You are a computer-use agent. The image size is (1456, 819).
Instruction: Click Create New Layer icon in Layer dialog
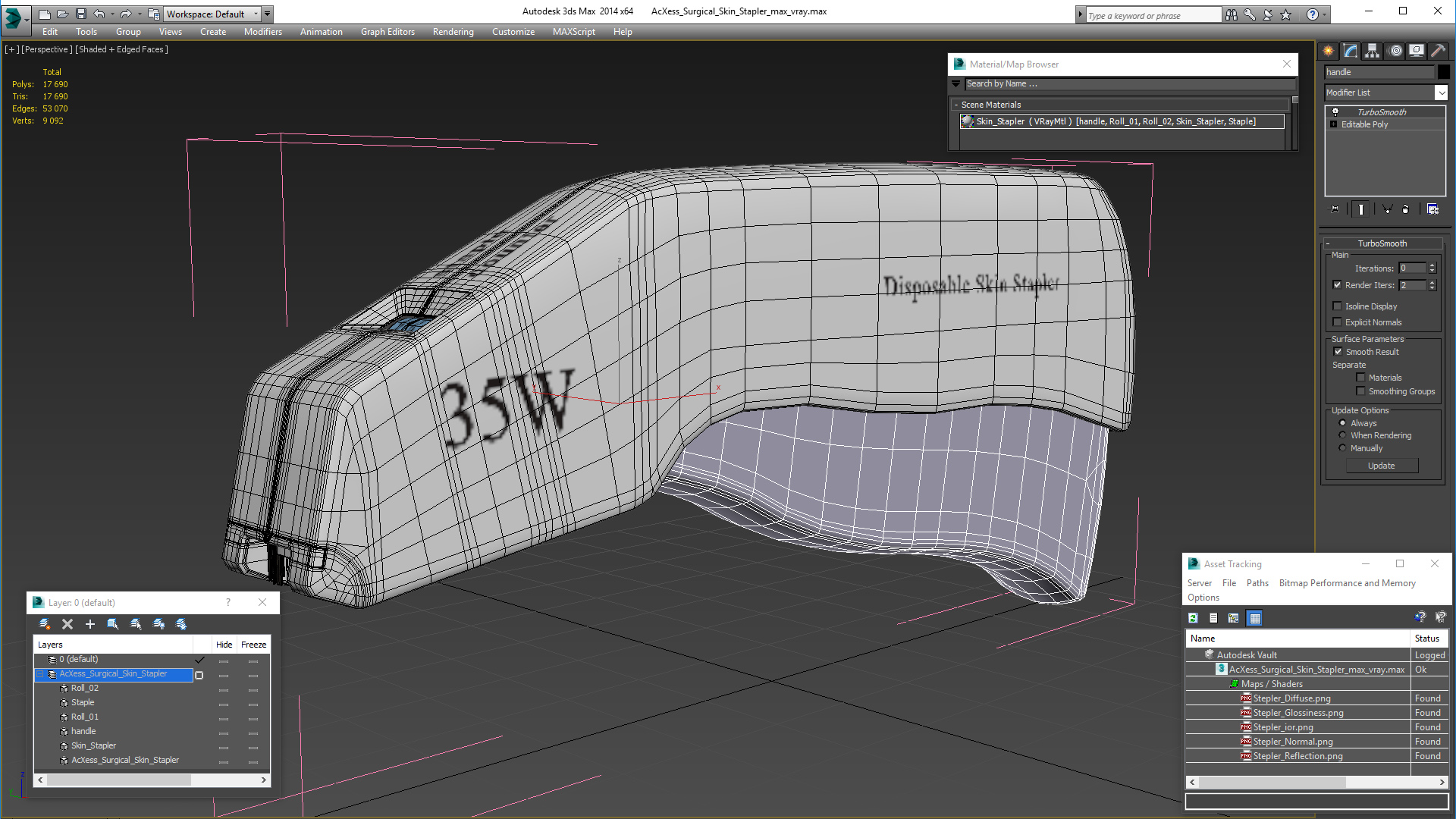pos(45,624)
